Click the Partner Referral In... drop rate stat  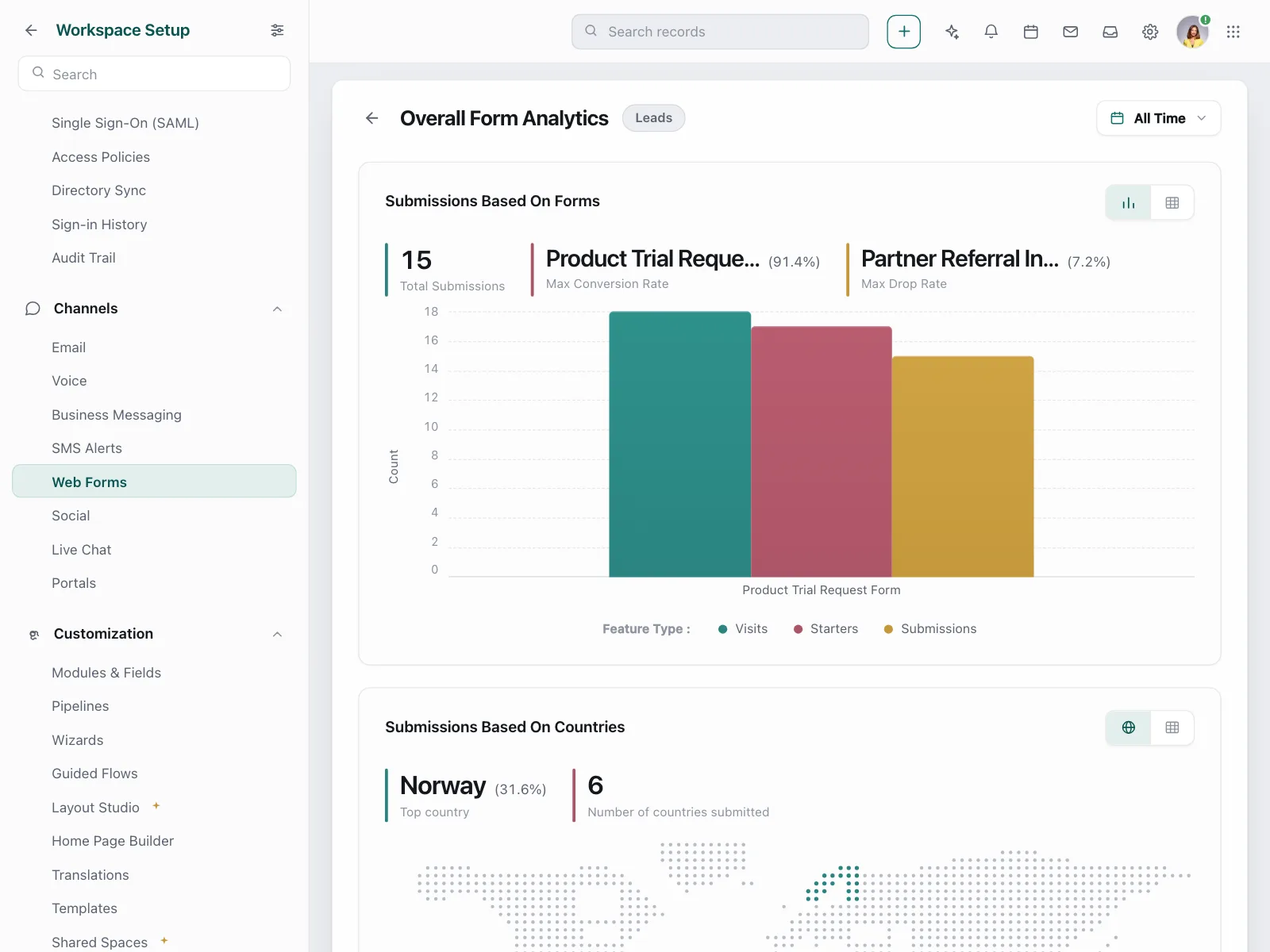[x=979, y=270]
